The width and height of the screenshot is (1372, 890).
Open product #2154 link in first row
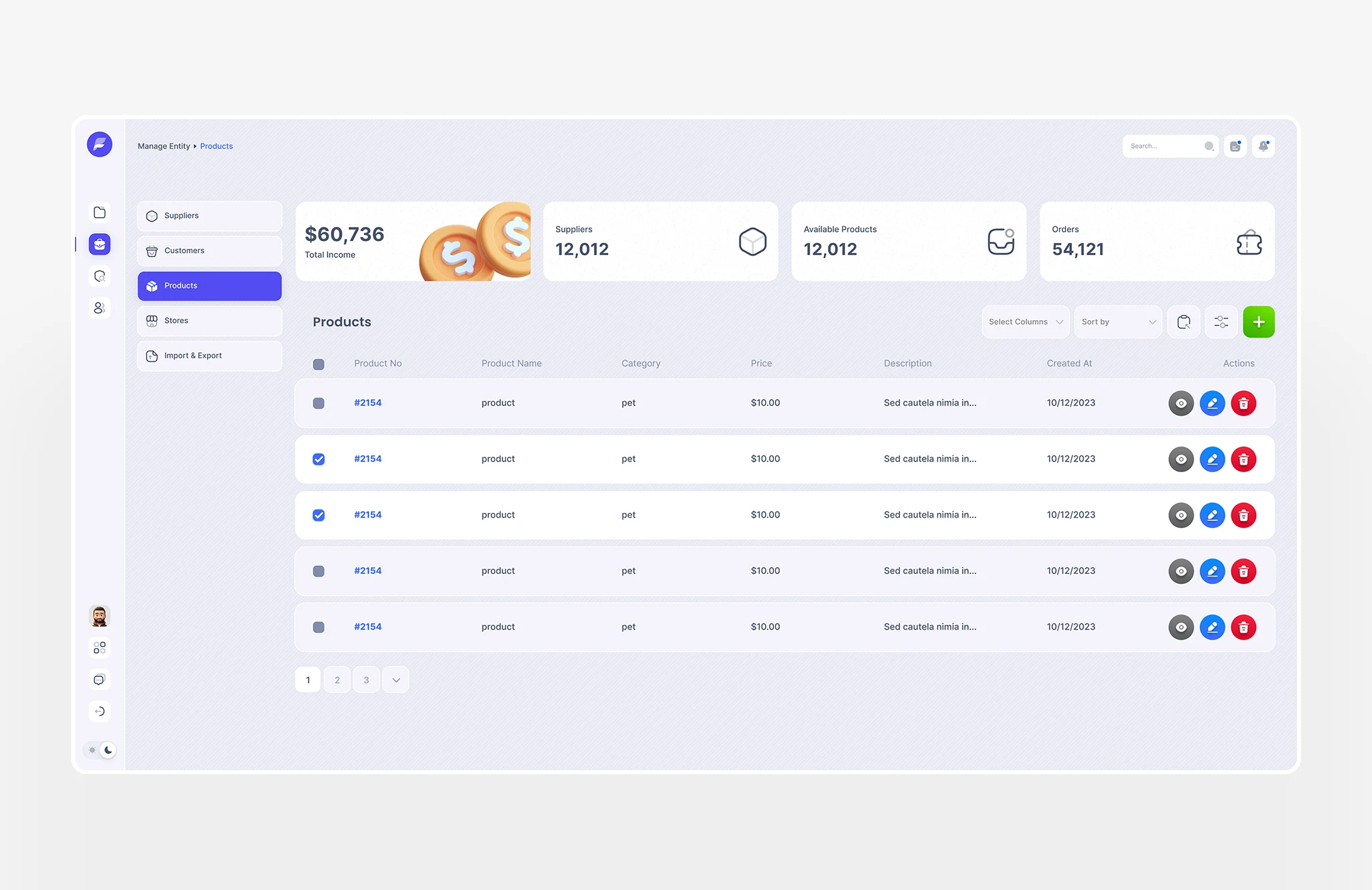tap(367, 402)
